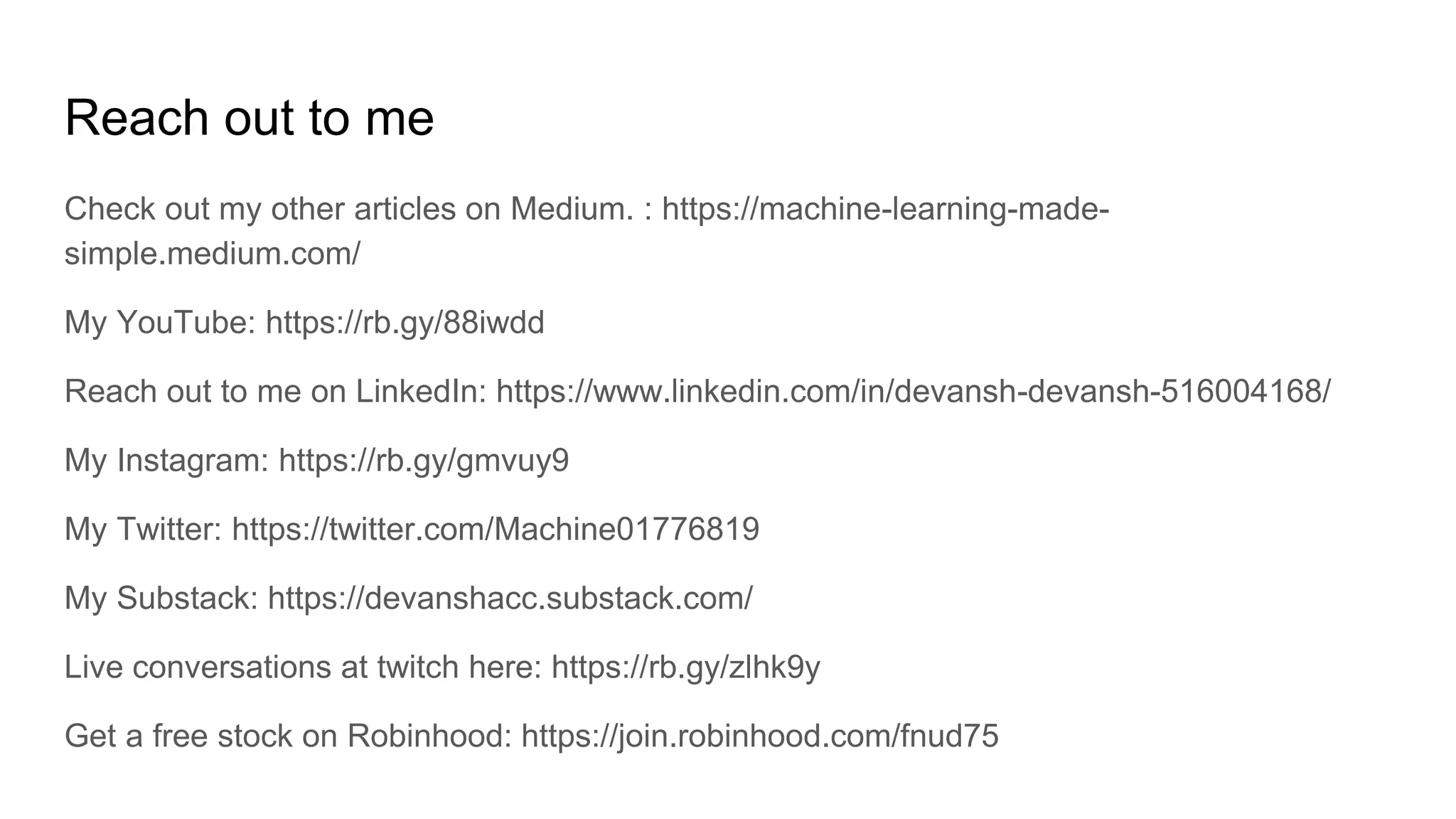Open the LinkedIn devansh-devansh profile URL

click(913, 392)
